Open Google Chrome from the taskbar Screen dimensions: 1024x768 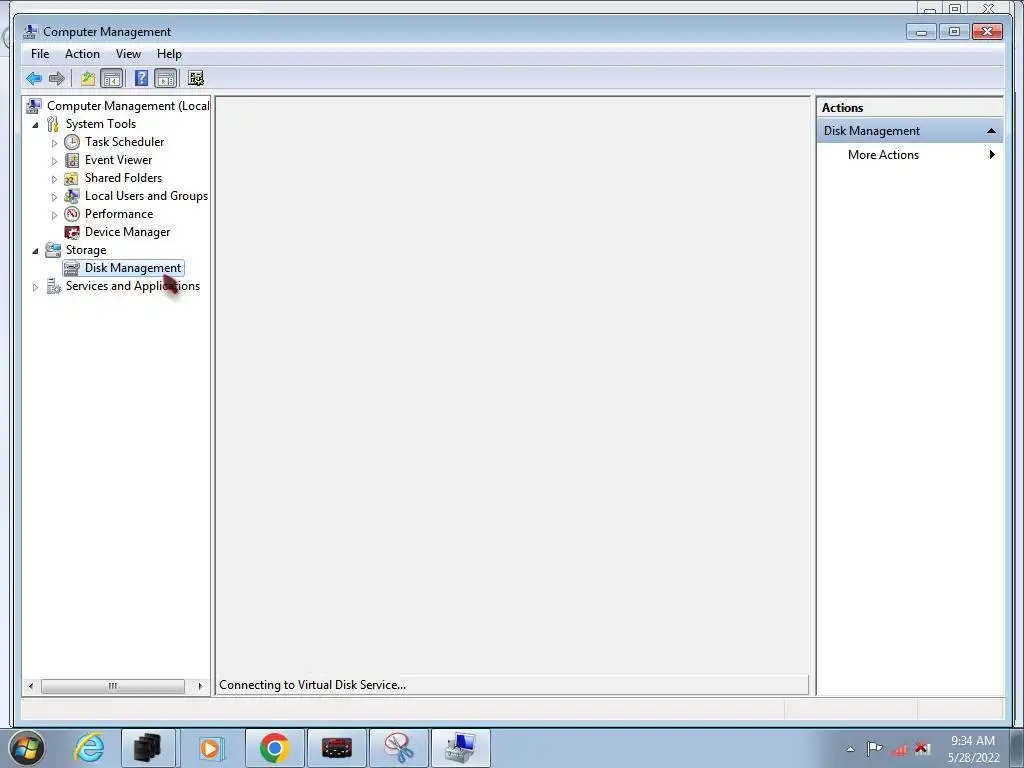(x=274, y=748)
